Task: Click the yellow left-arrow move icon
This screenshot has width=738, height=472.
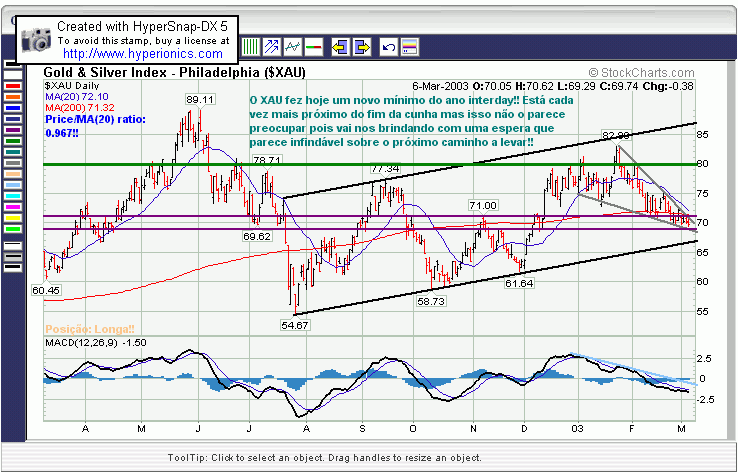Action: (340, 47)
